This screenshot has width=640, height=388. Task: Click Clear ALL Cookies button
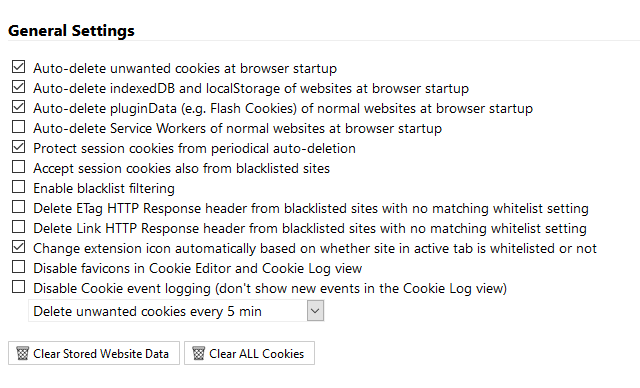(249, 353)
